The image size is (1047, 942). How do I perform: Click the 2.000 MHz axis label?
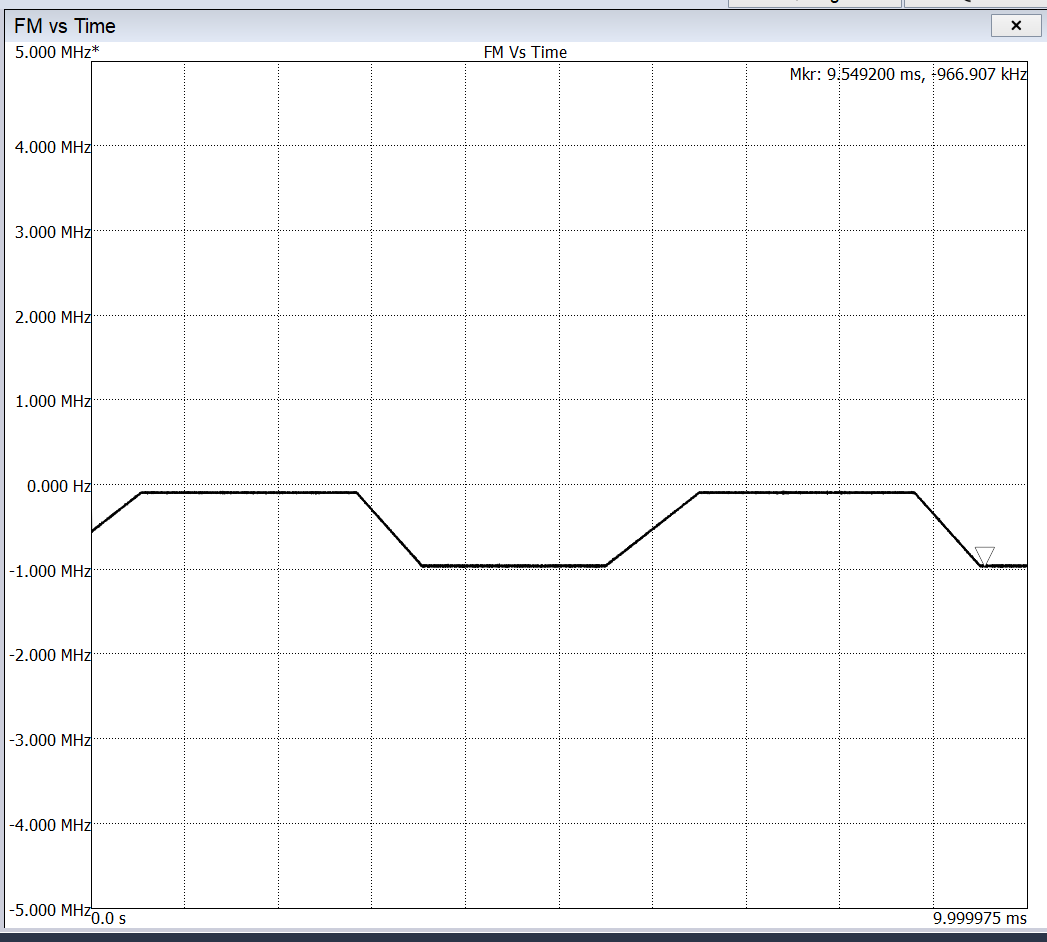(53, 316)
